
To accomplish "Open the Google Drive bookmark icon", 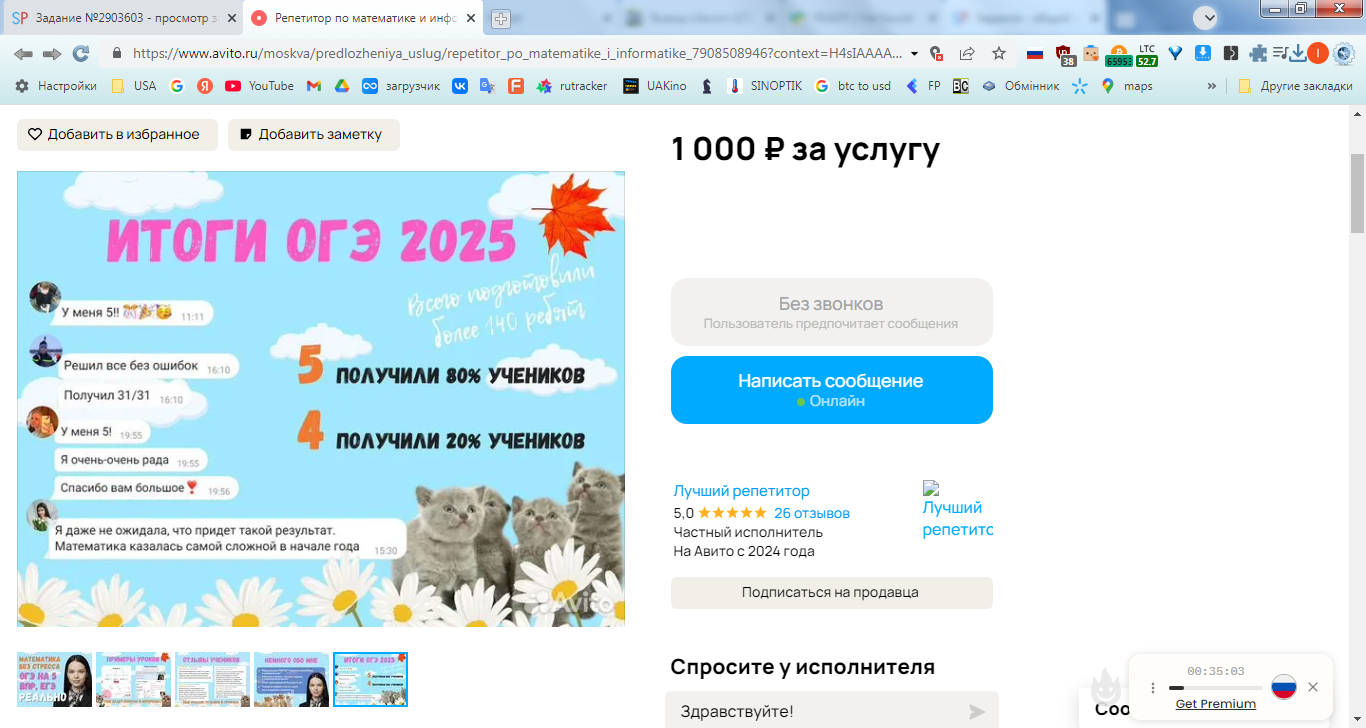I will [342, 86].
